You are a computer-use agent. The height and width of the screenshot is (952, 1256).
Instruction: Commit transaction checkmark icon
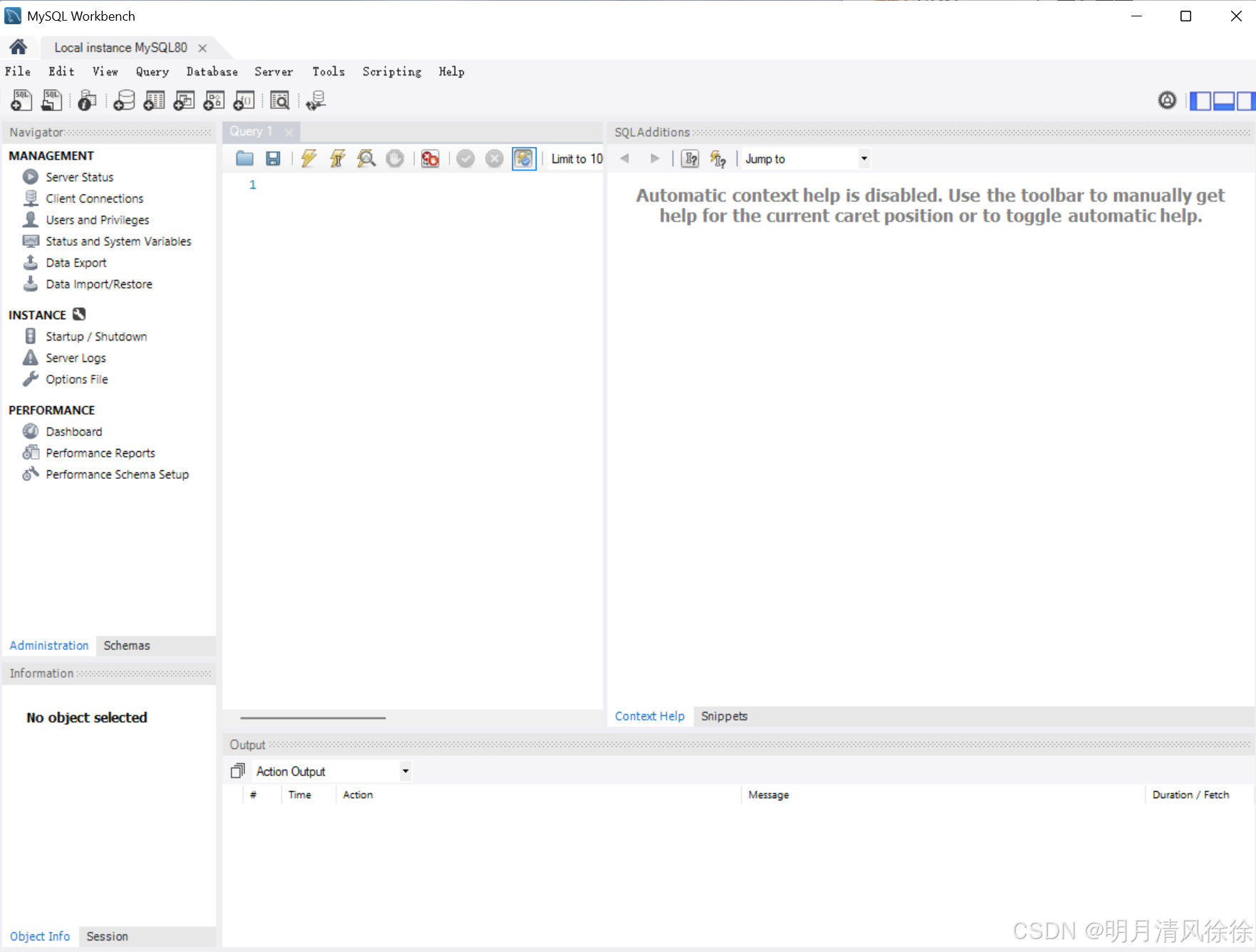click(465, 158)
